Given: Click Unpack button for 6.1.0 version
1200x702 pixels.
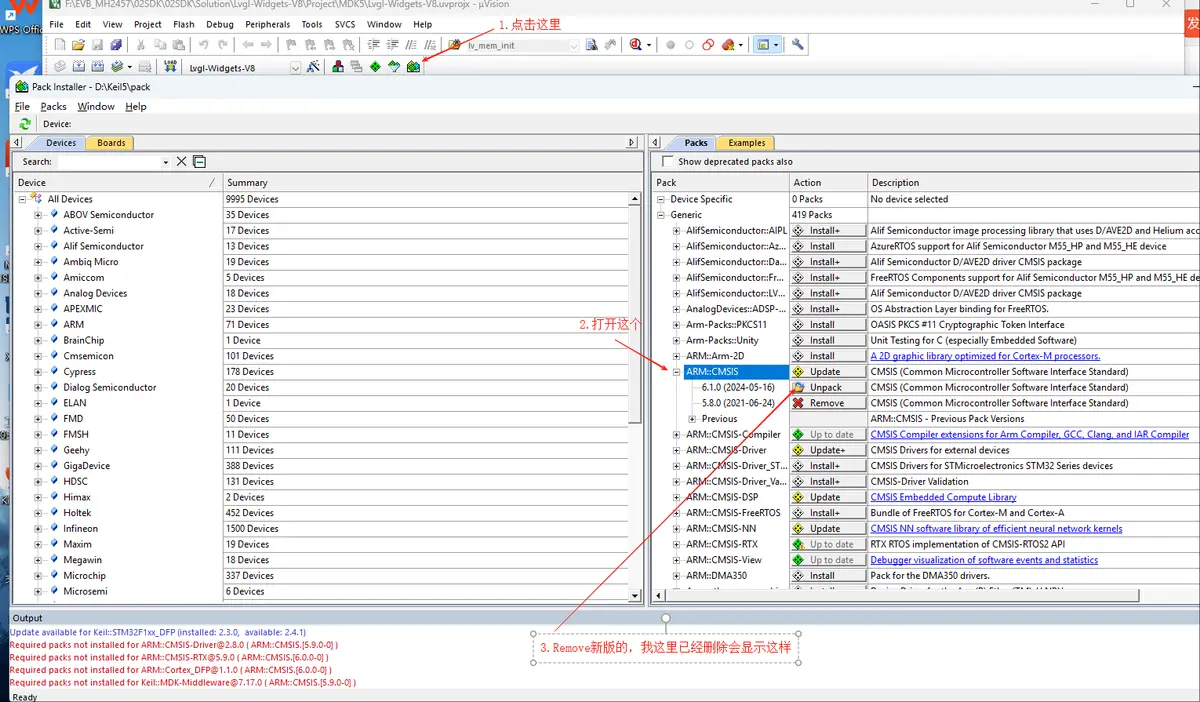Looking at the screenshot, I should (x=828, y=387).
